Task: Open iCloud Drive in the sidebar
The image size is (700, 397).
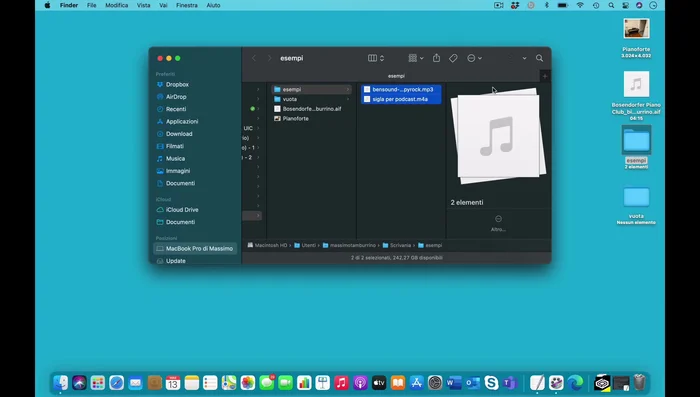Action: (182, 209)
